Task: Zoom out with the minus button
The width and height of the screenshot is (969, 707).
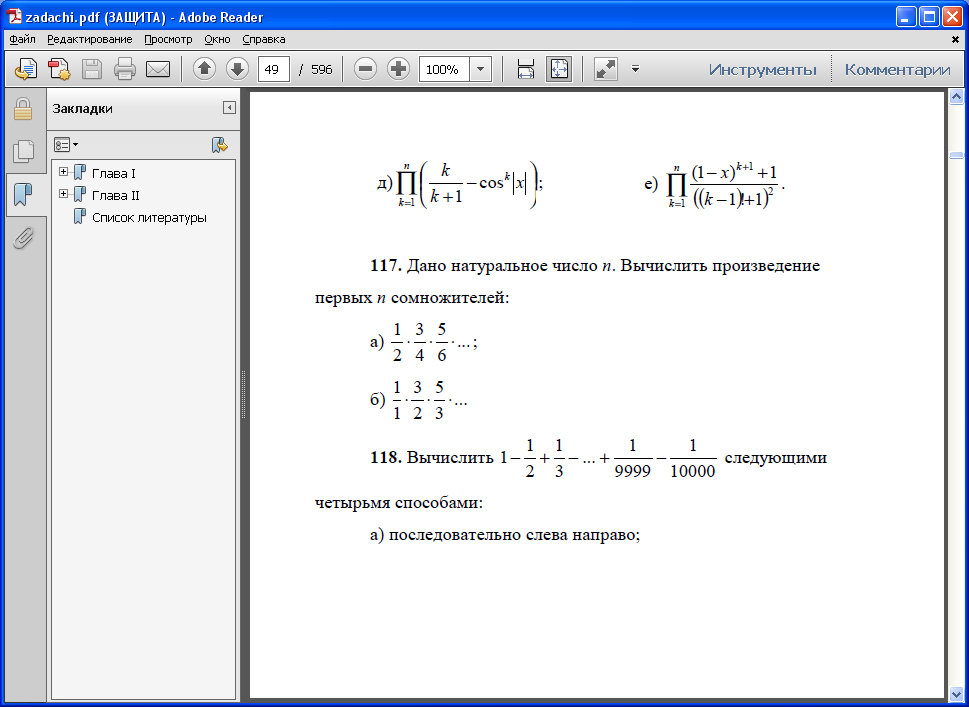Action: [365, 69]
